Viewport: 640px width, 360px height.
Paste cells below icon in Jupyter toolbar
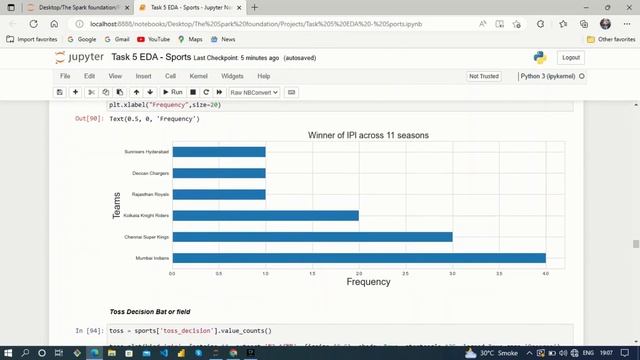click(x=120, y=92)
